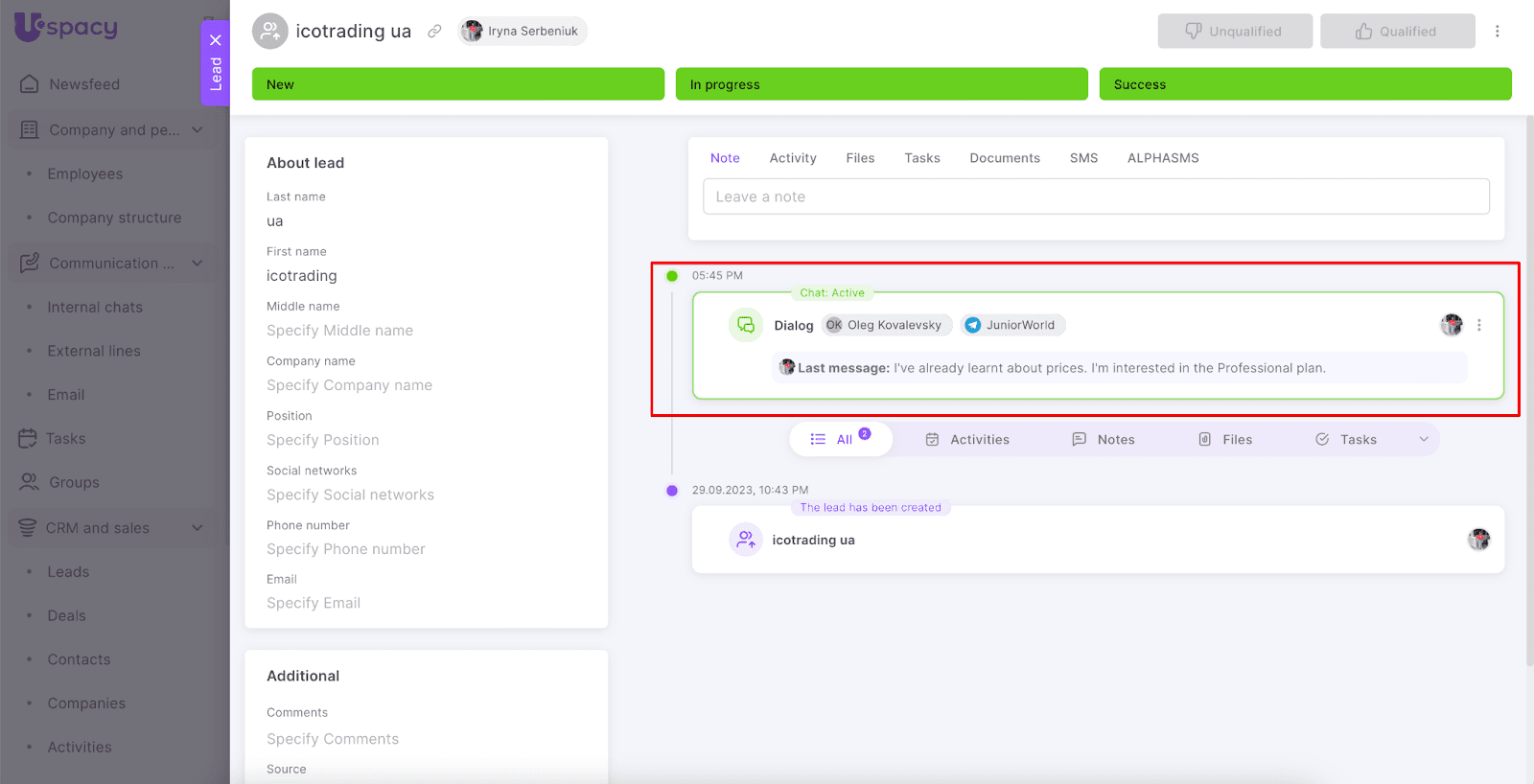Close the Lead panel with X icon
Screen dimensions: 1534x784
[x=216, y=40]
